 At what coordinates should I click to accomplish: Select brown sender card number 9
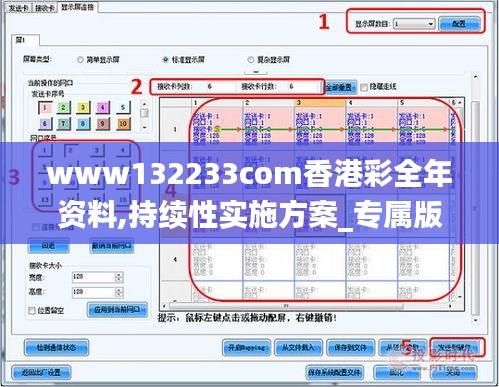[103, 124]
